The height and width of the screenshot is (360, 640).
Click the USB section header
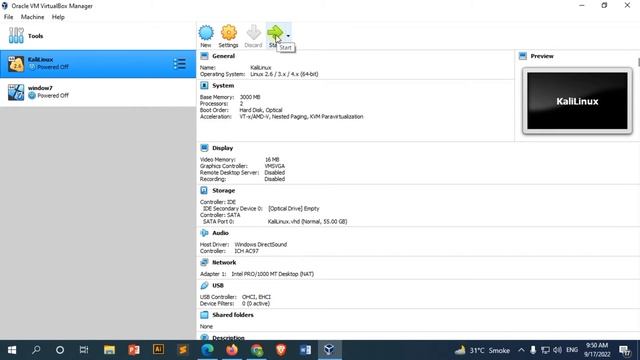click(x=218, y=285)
